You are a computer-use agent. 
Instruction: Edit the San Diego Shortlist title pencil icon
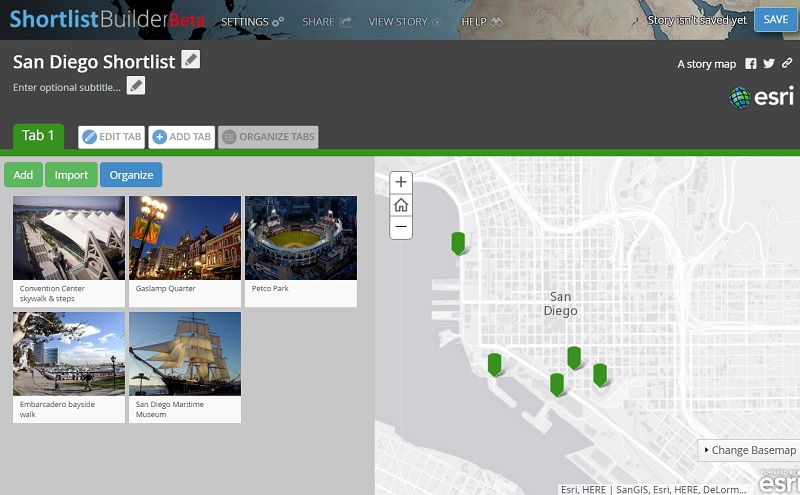190,60
